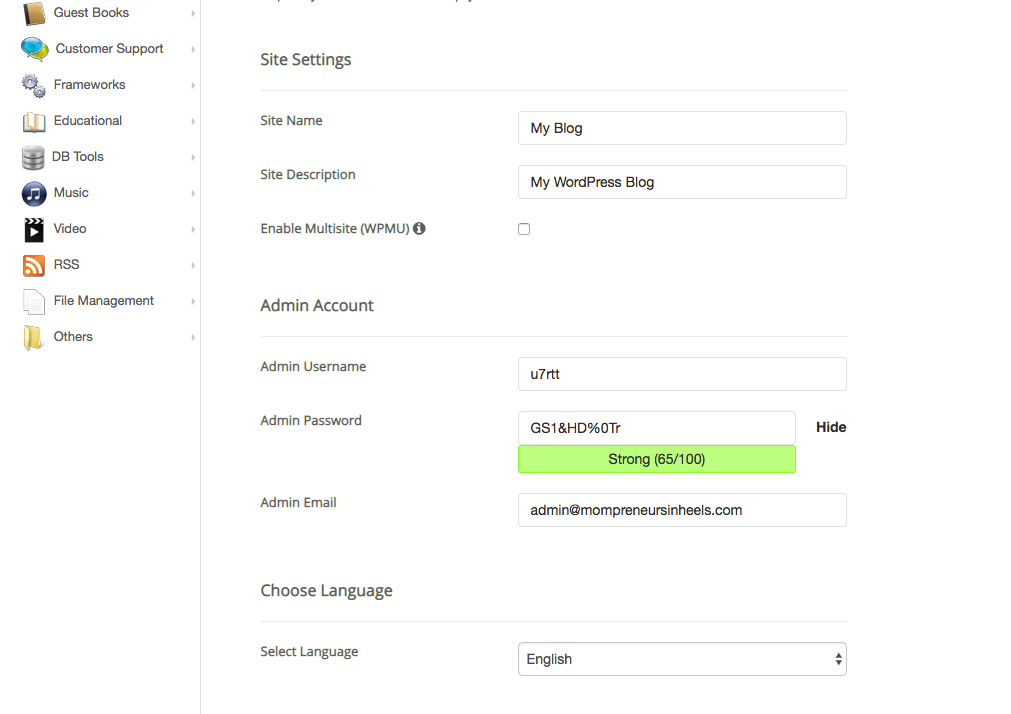
Task: Expand the File Management category arrow
Action: 193,301
